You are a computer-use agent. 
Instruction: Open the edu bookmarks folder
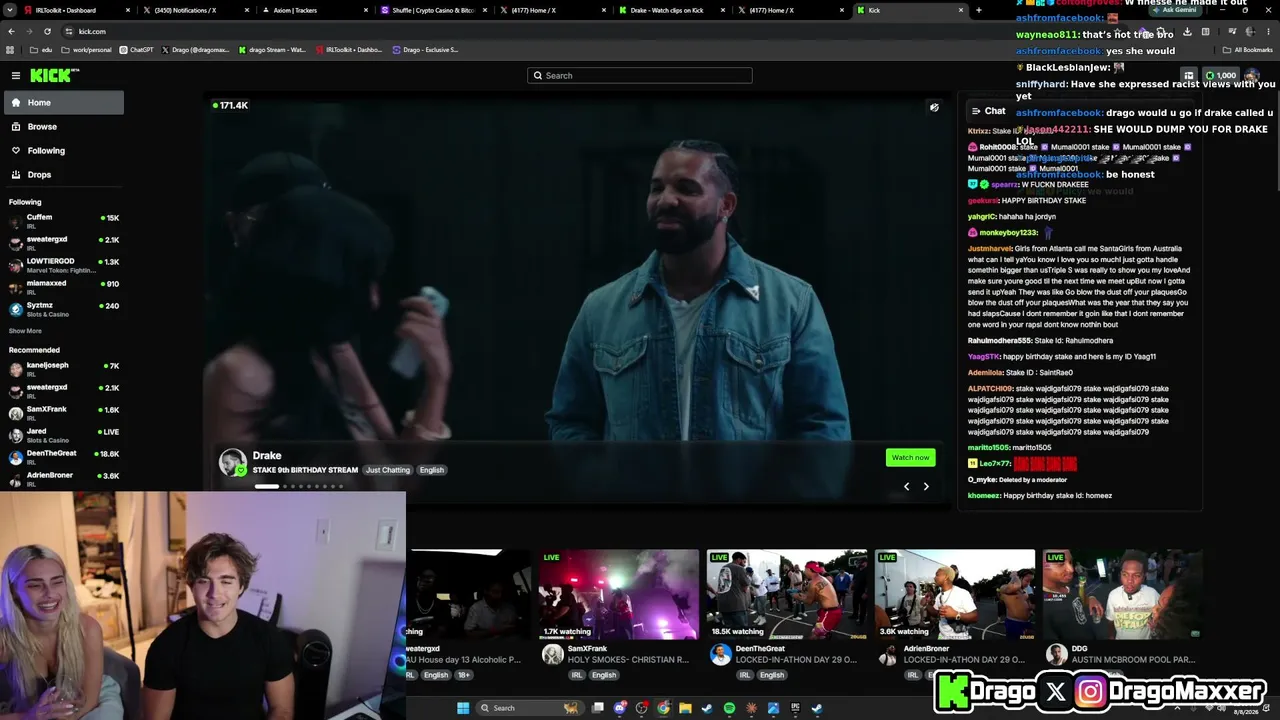(x=43, y=49)
